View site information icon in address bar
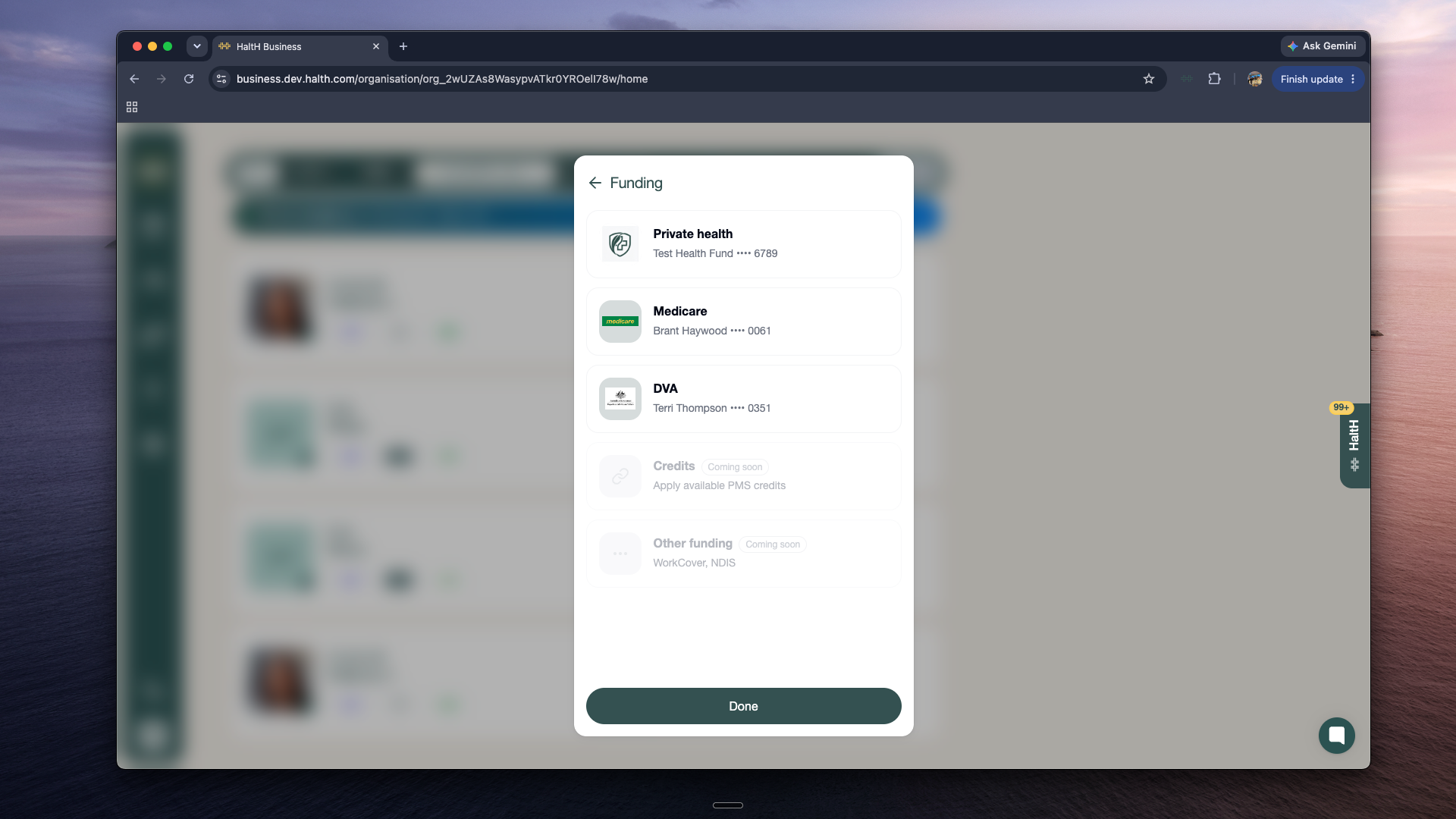This screenshot has width=1456, height=819. [221, 79]
